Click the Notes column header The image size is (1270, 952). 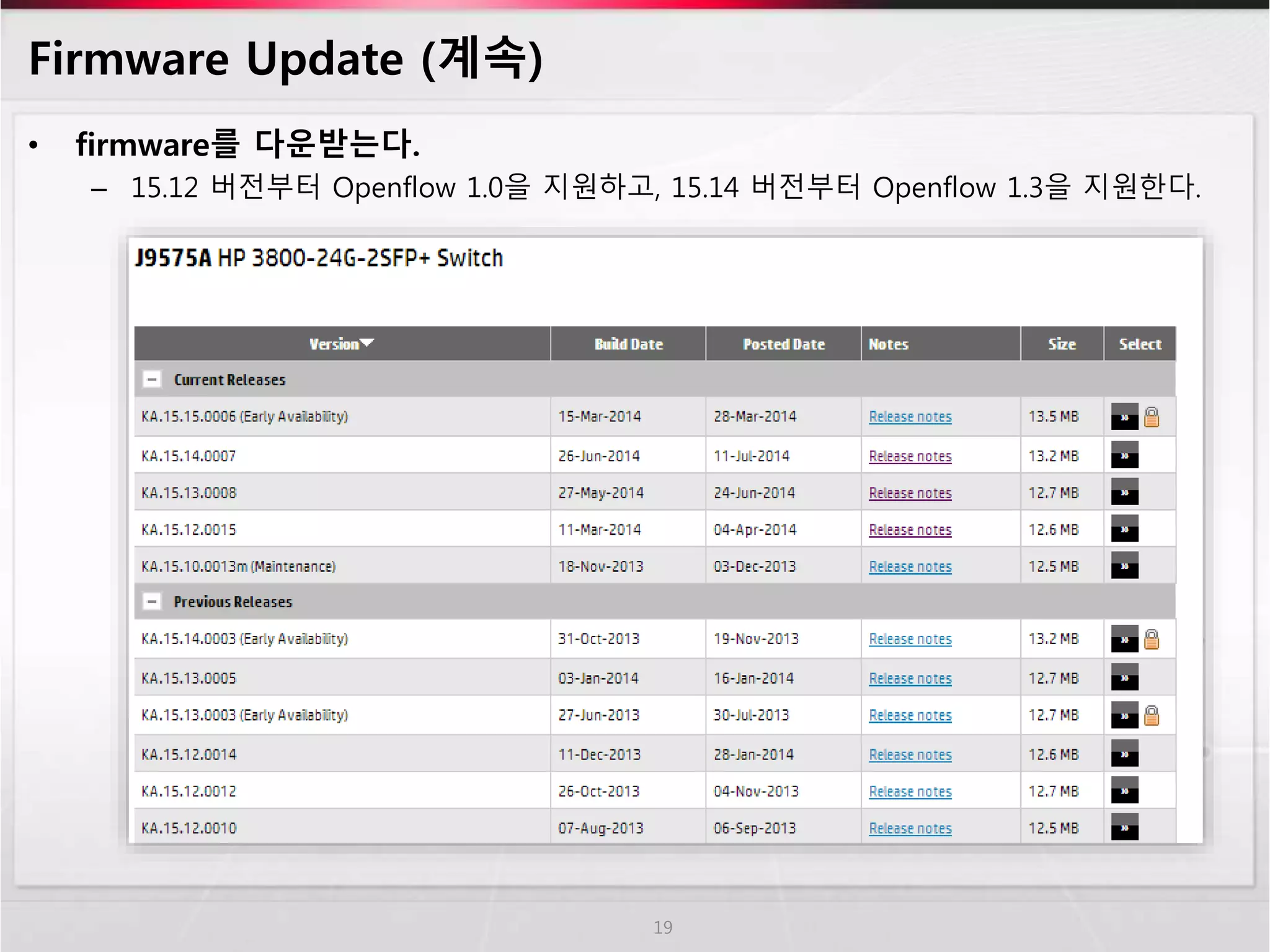(941, 344)
